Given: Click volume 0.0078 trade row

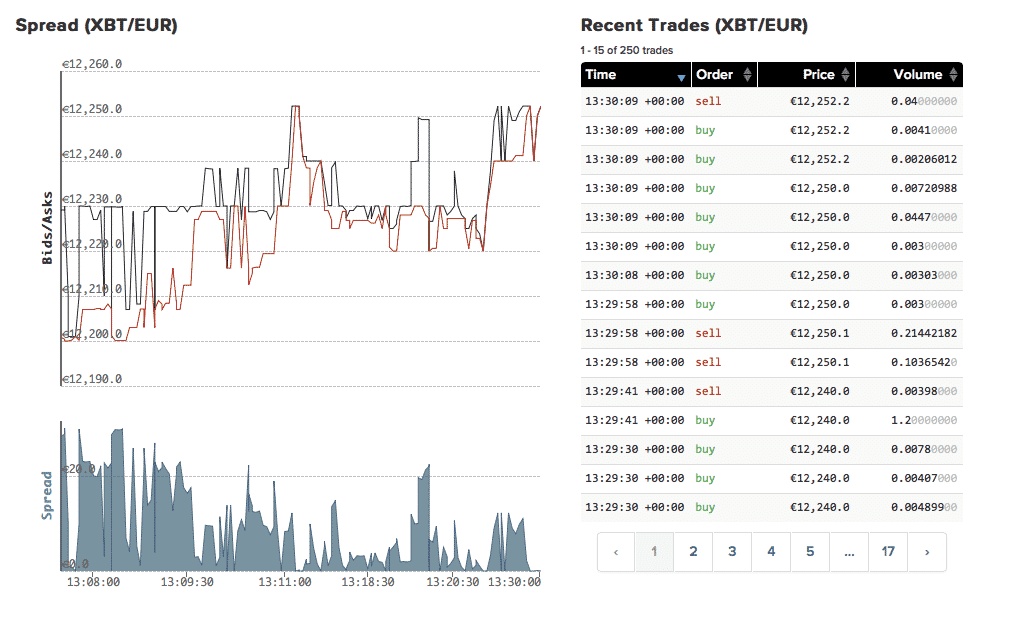Looking at the screenshot, I should (772, 449).
